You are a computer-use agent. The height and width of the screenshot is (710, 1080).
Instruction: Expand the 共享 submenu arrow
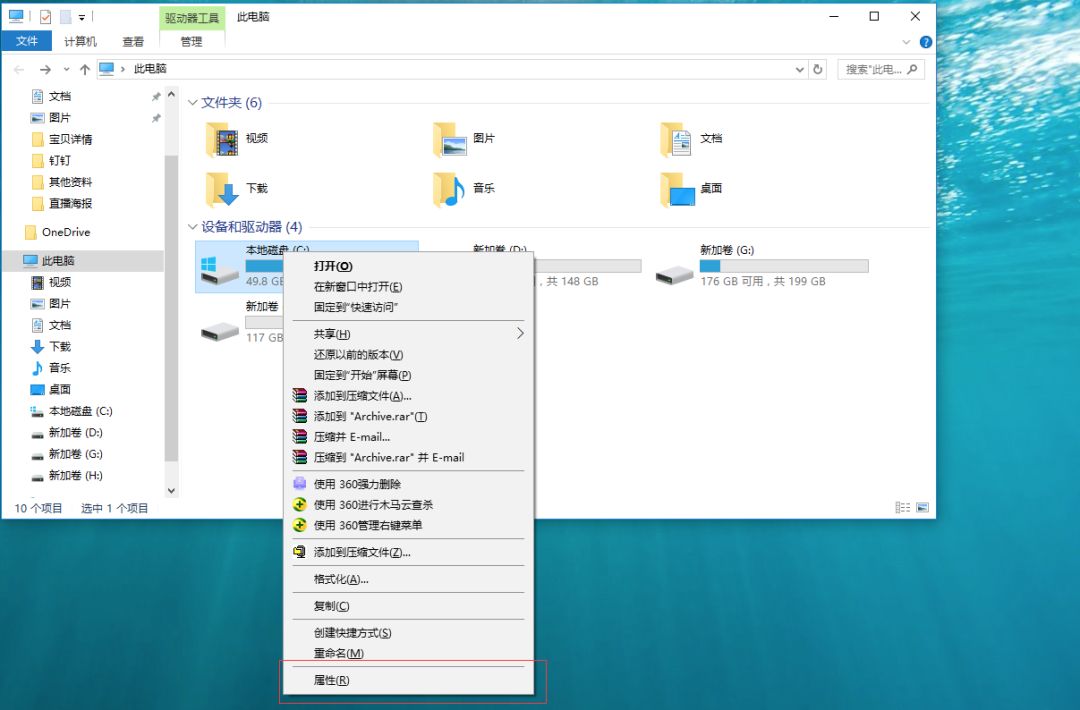pyautogui.click(x=520, y=334)
